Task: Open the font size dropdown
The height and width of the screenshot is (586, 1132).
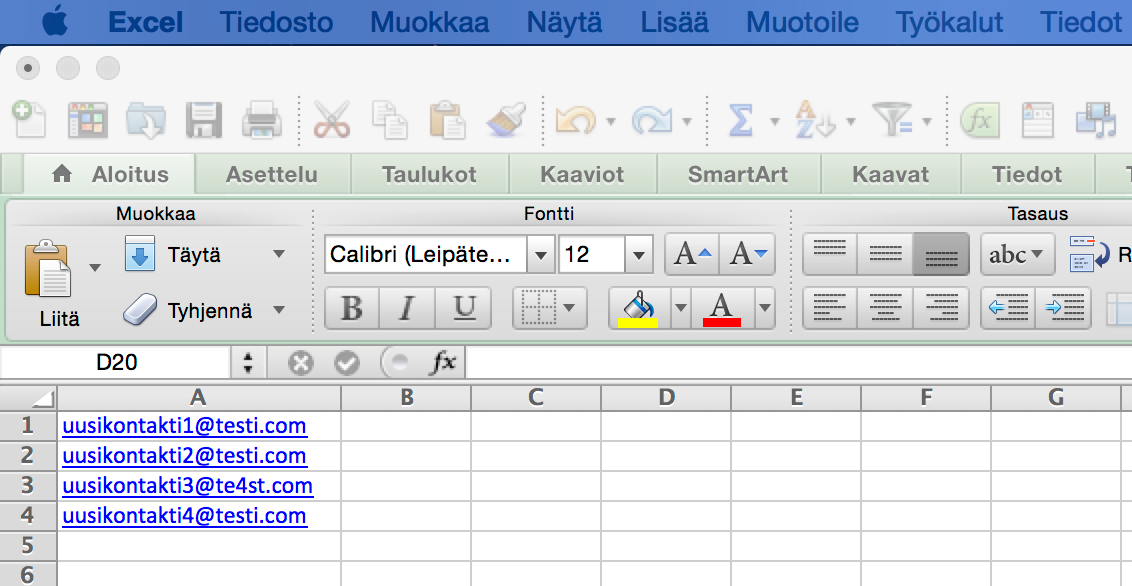Action: pos(638,254)
